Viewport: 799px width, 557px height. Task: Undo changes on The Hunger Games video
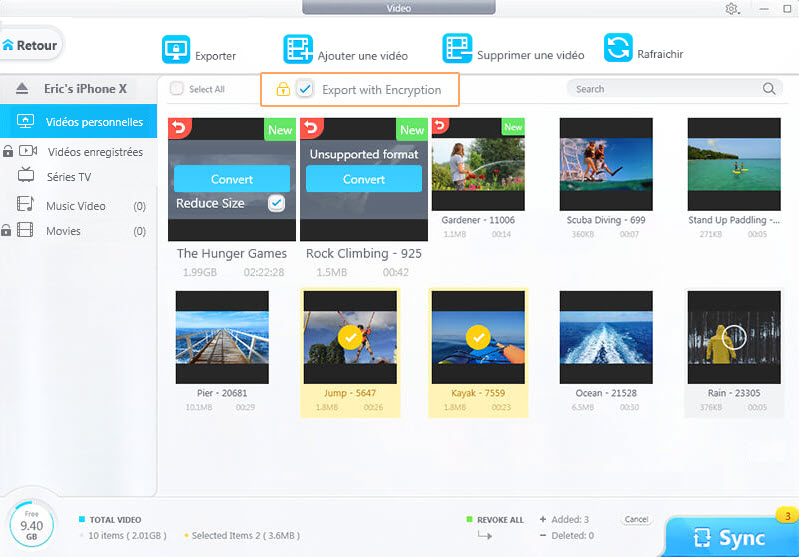click(179, 128)
